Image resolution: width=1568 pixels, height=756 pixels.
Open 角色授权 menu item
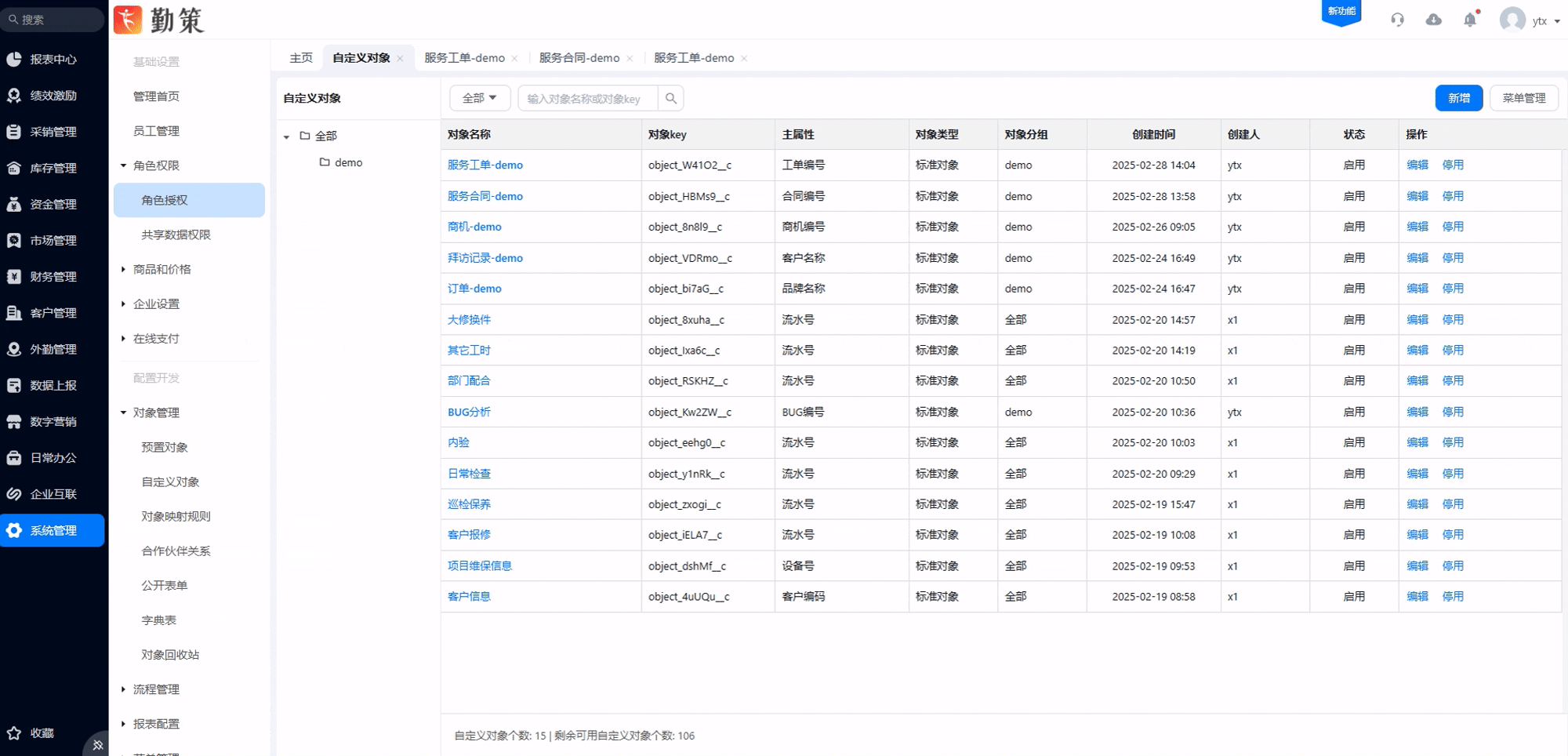[x=189, y=200]
